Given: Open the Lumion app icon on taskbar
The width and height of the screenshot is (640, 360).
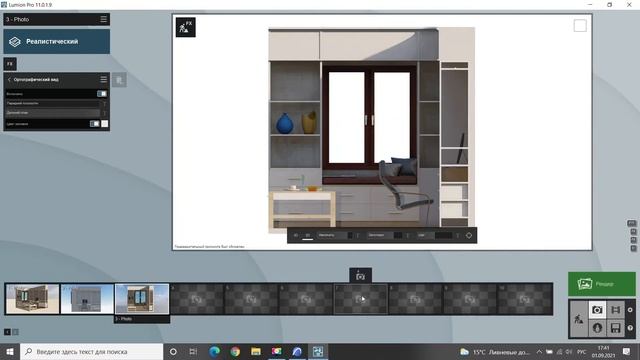Looking at the screenshot, I should click(318, 351).
